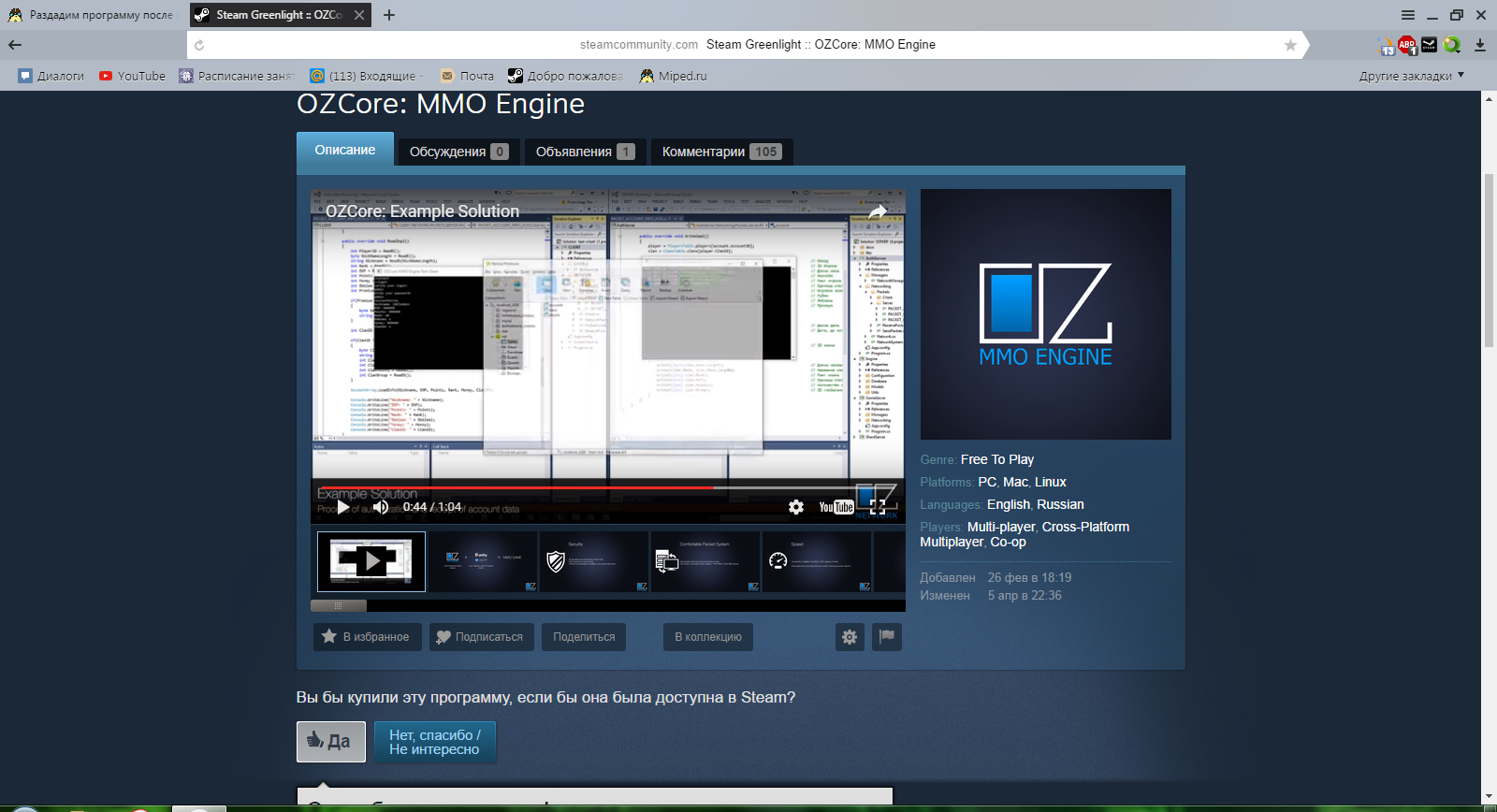
Task: Open the Miped.ru bookmark
Action: 673,76
